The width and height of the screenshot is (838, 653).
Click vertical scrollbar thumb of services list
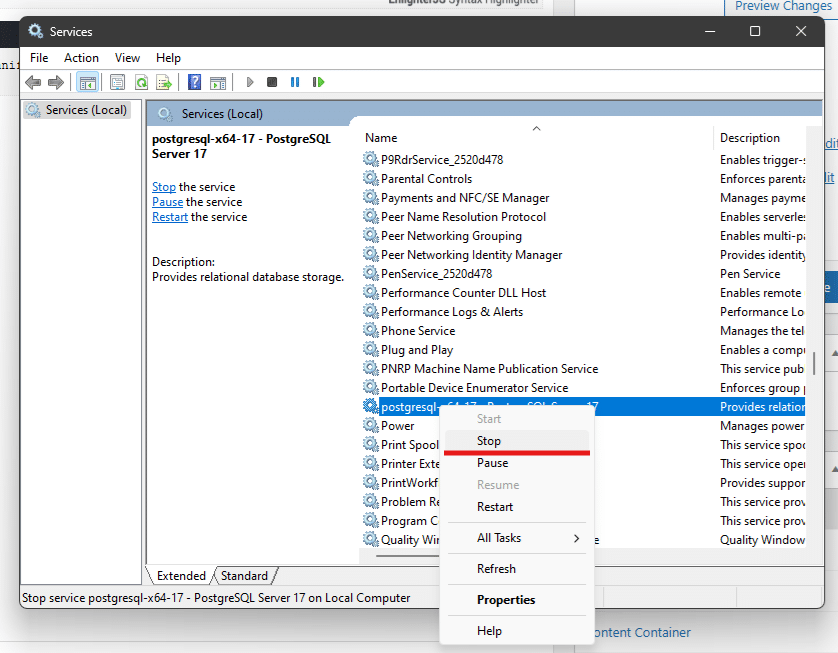coord(814,363)
